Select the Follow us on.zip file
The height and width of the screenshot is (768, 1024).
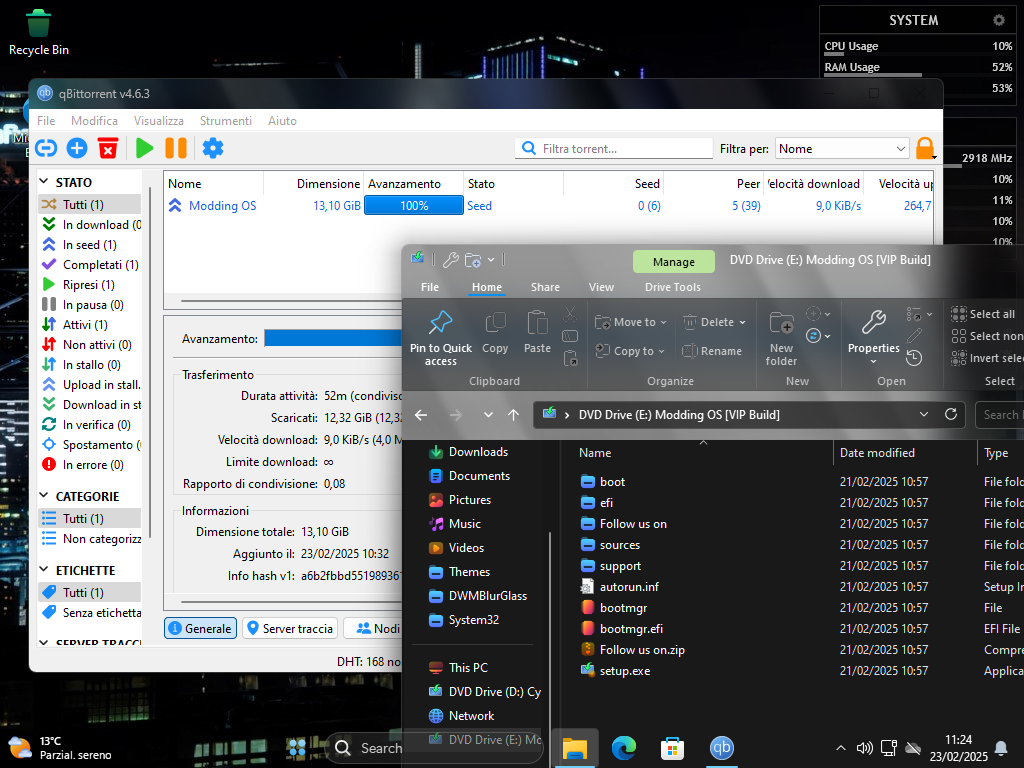(x=643, y=650)
